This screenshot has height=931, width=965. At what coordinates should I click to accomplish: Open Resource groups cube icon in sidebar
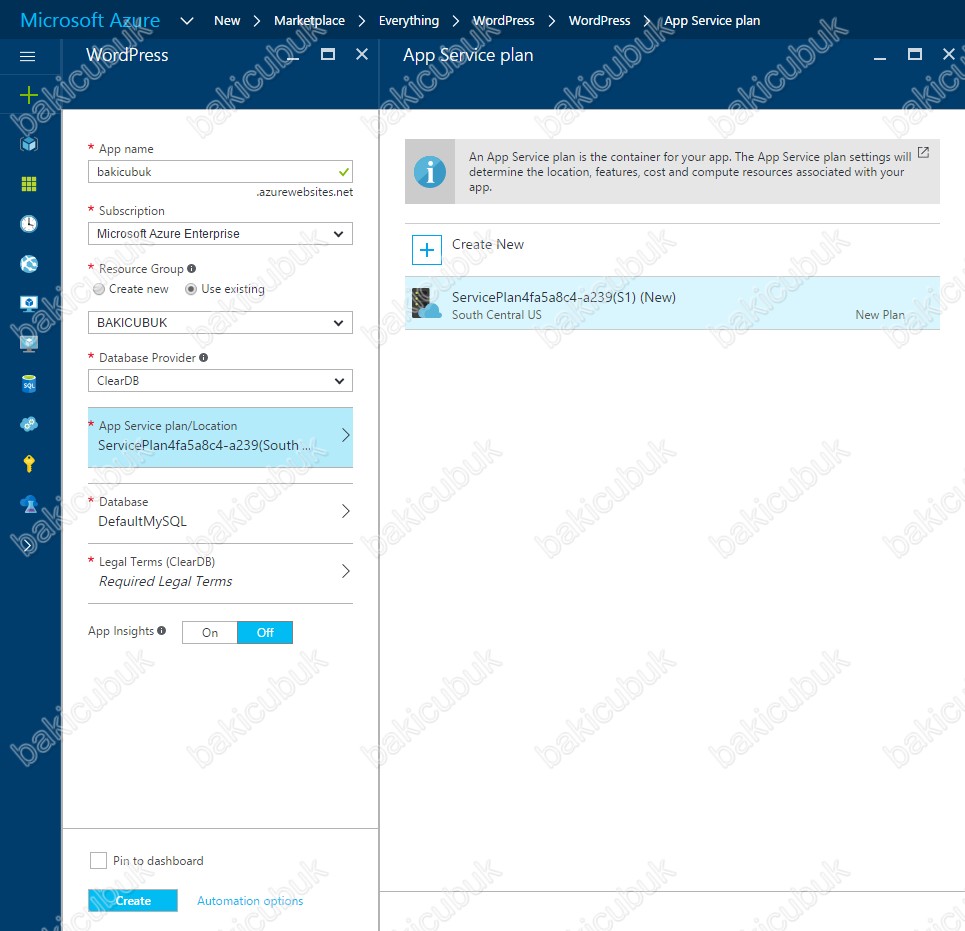[x=29, y=144]
